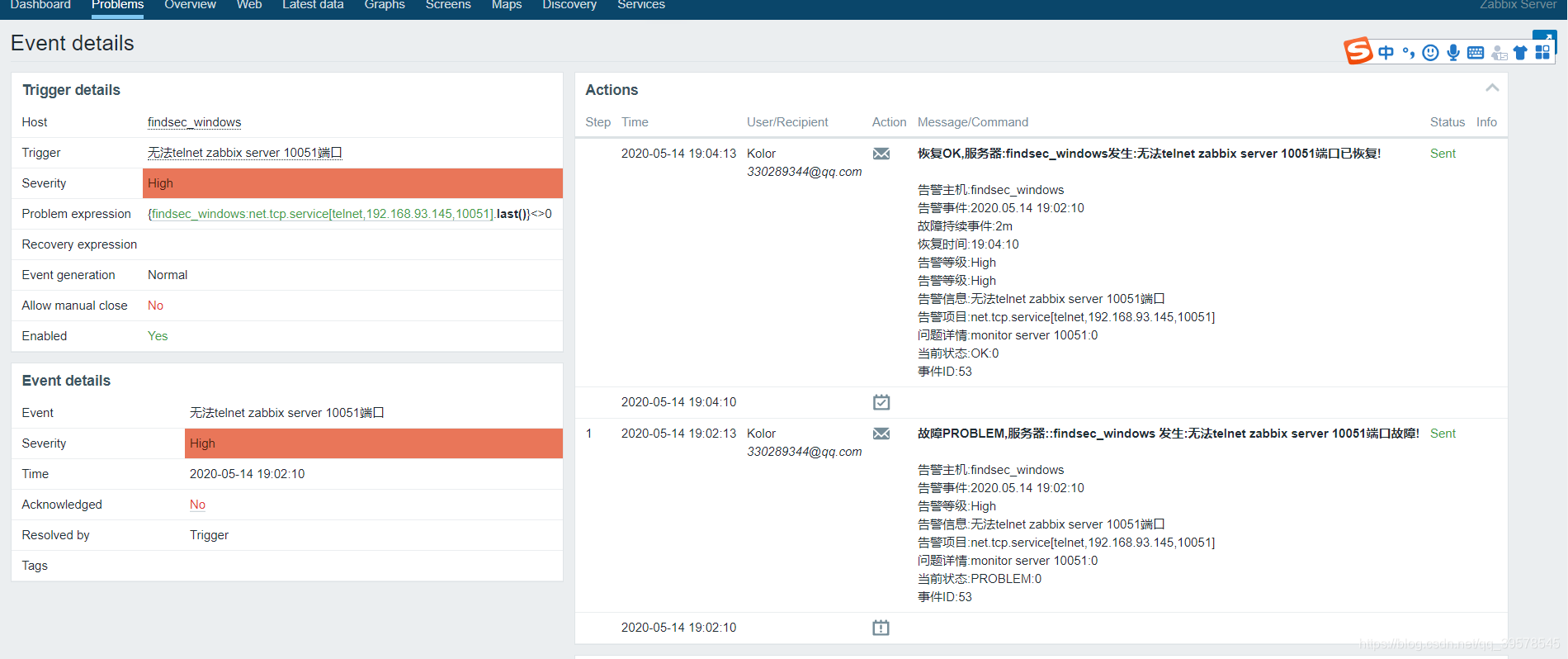
Task: Click the Acknowledged No link
Action: (x=197, y=505)
